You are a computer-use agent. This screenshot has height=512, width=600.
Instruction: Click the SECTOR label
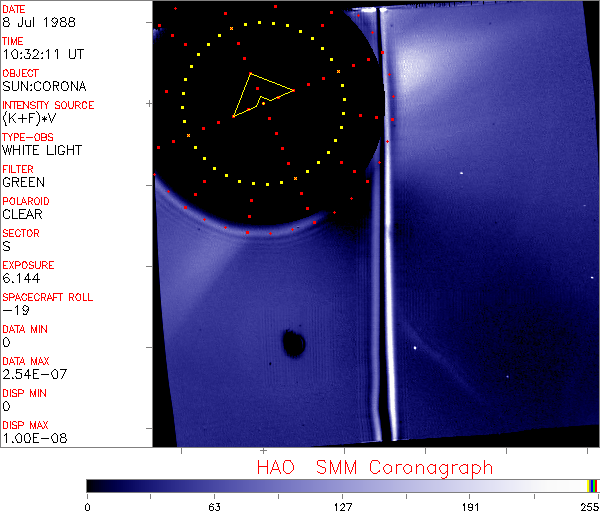[21, 233]
